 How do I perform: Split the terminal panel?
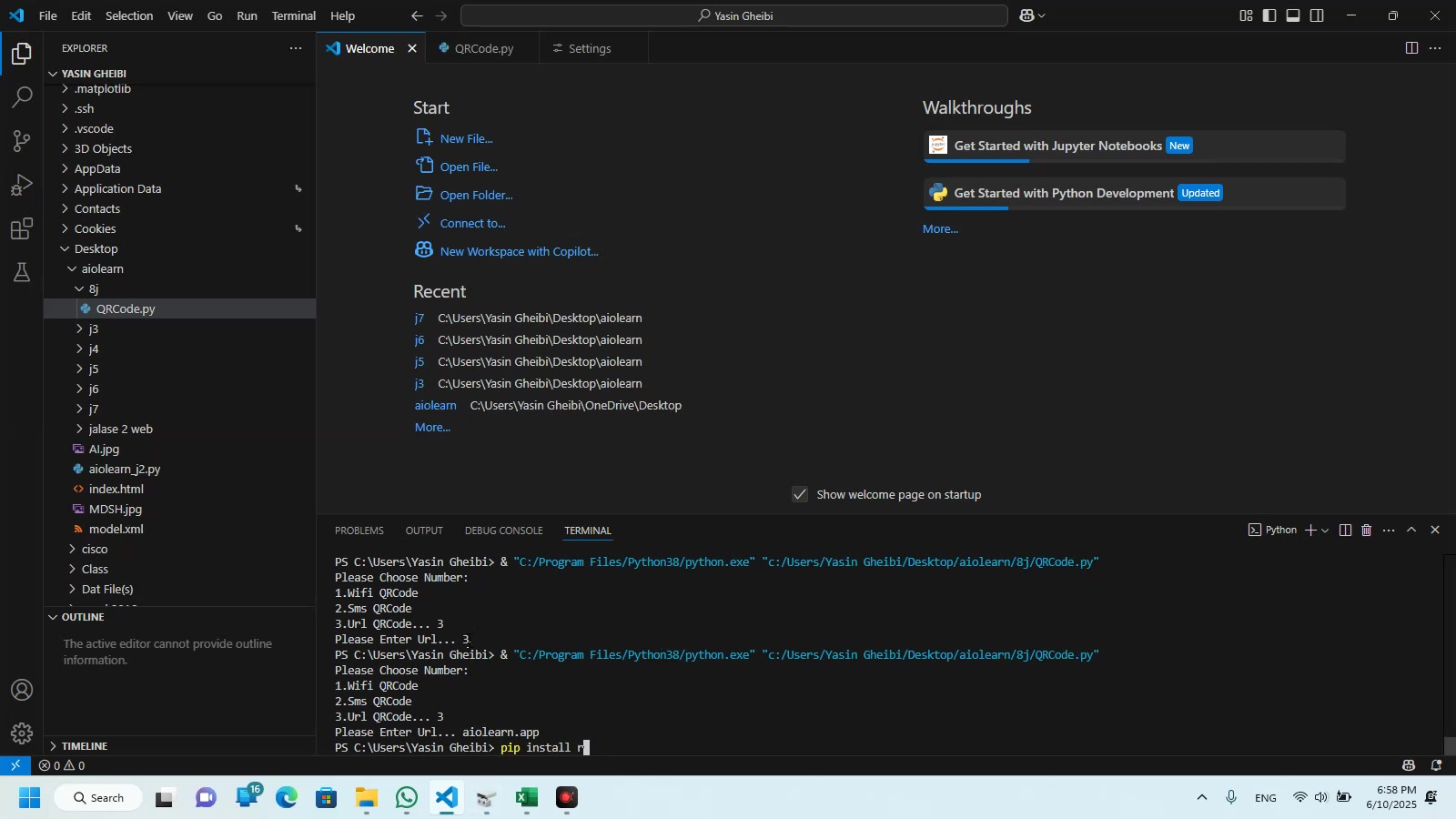click(1345, 531)
